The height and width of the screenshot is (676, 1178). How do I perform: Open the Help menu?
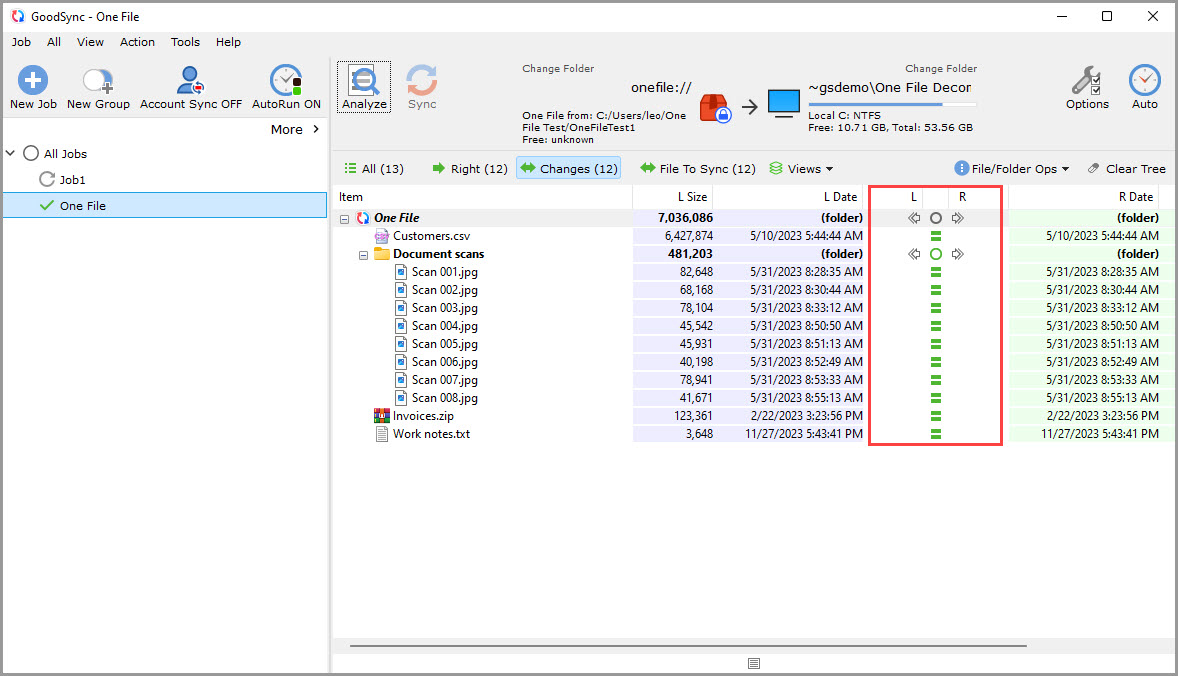[228, 42]
